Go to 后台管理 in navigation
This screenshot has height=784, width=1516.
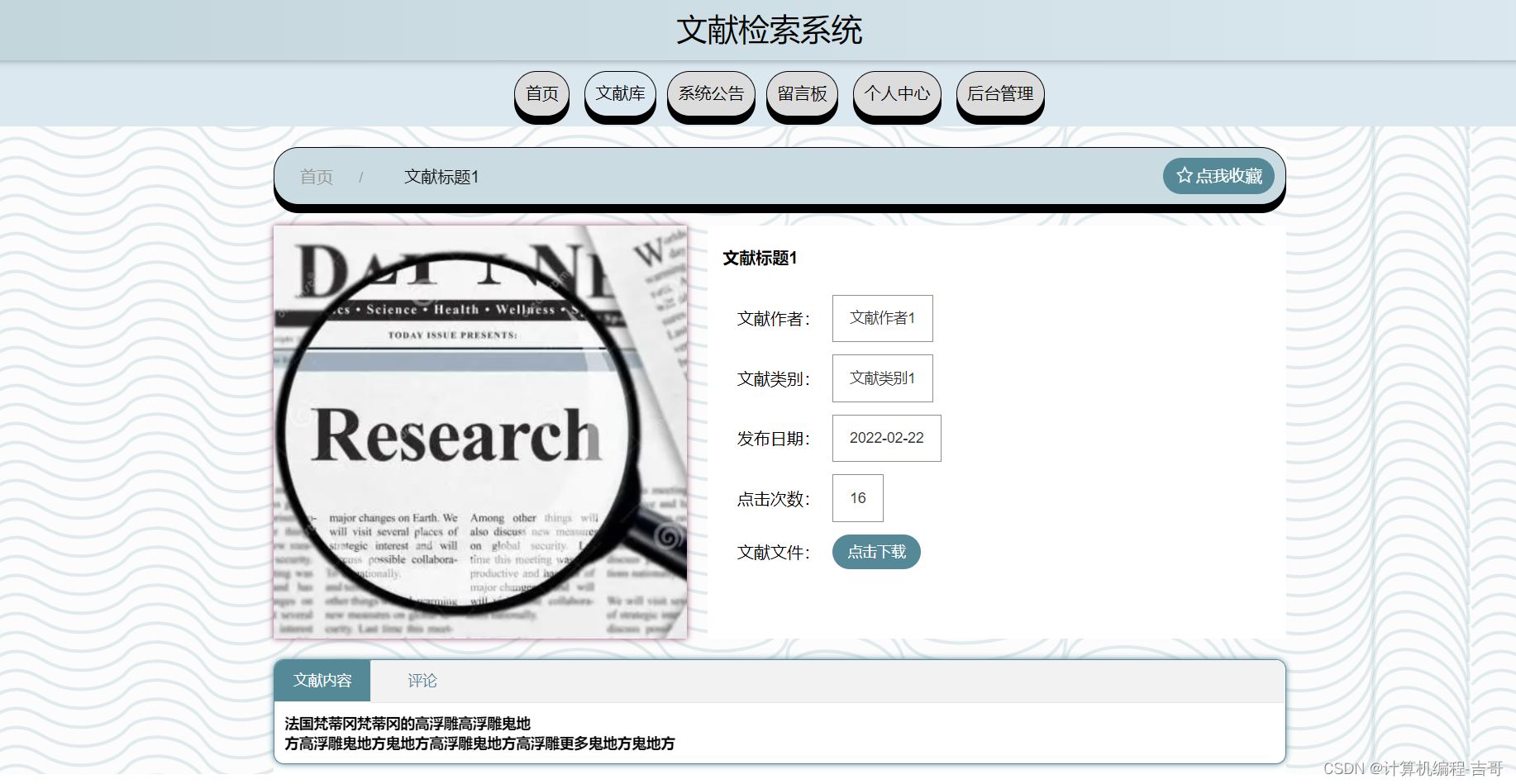tap(1000, 93)
